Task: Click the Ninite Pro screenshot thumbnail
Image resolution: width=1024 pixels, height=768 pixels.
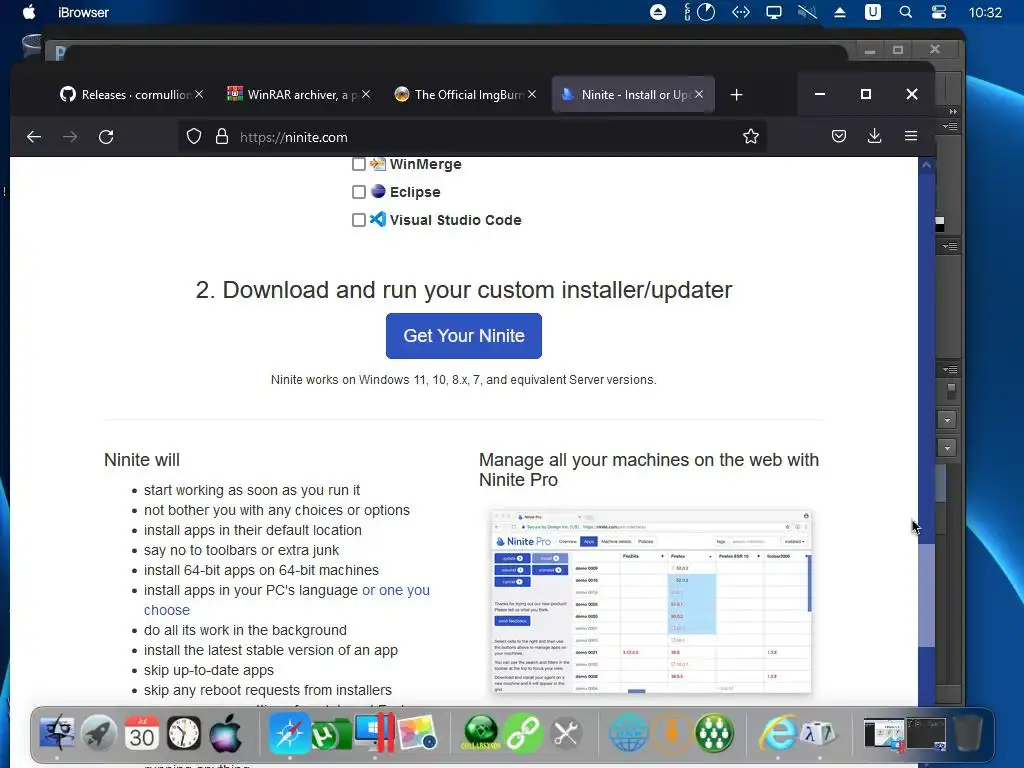Action: coord(651,601)
